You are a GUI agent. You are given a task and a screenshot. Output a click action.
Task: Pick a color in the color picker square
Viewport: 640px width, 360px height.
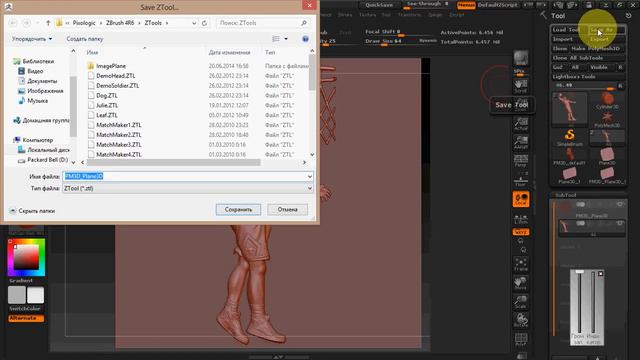(27, 257)
